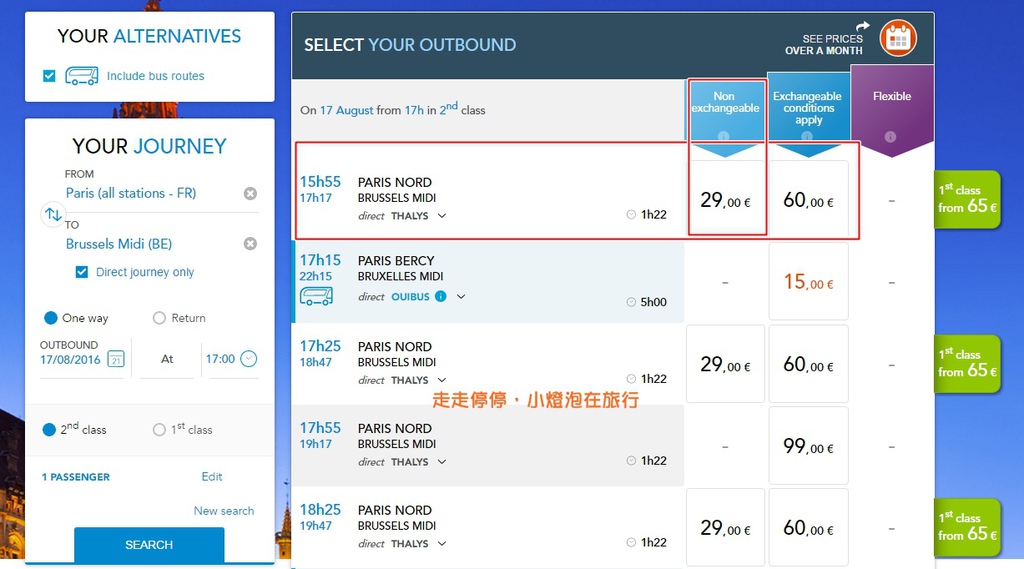Expand details of the 15h55 Thalys trip
Screen dimensions: 1024x569
(442, 216)
